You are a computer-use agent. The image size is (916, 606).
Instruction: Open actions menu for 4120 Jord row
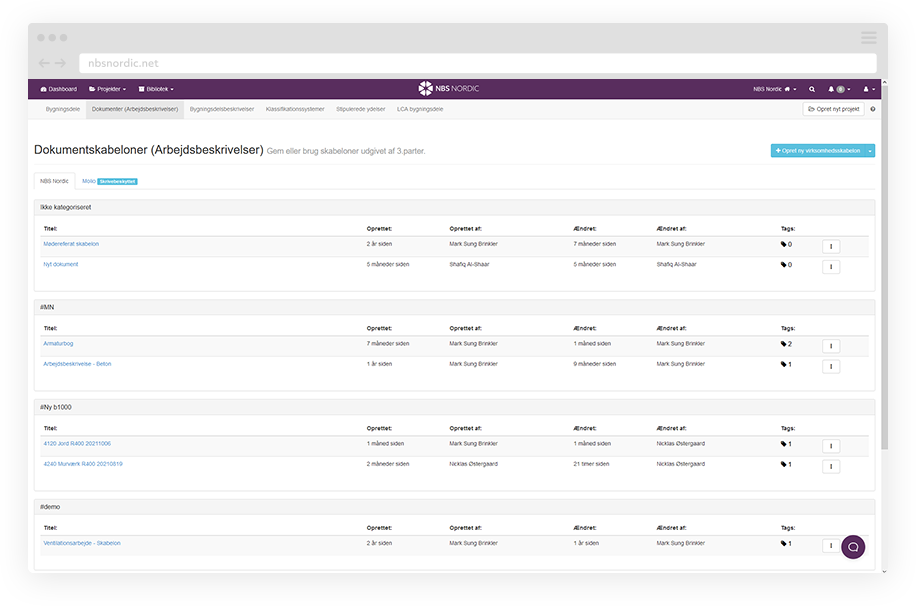[830, 446]
